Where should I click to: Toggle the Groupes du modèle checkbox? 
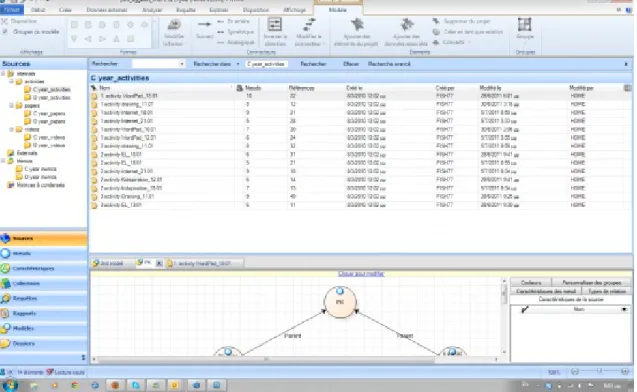coord(5,32)
